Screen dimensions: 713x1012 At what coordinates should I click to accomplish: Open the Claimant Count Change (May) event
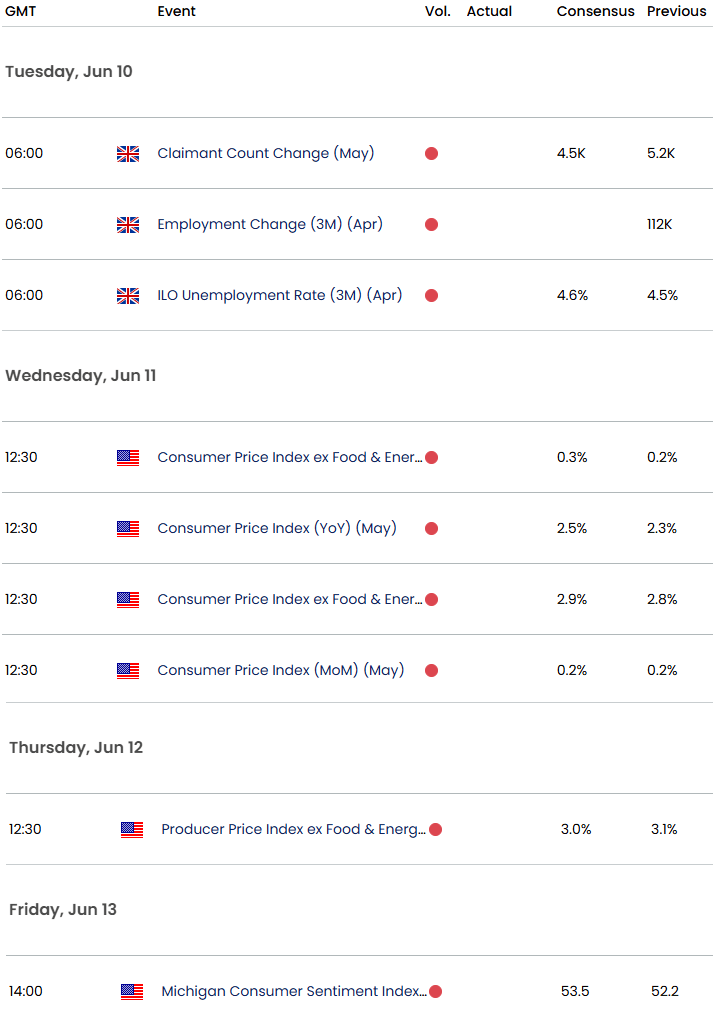click(x=265, y=154)
